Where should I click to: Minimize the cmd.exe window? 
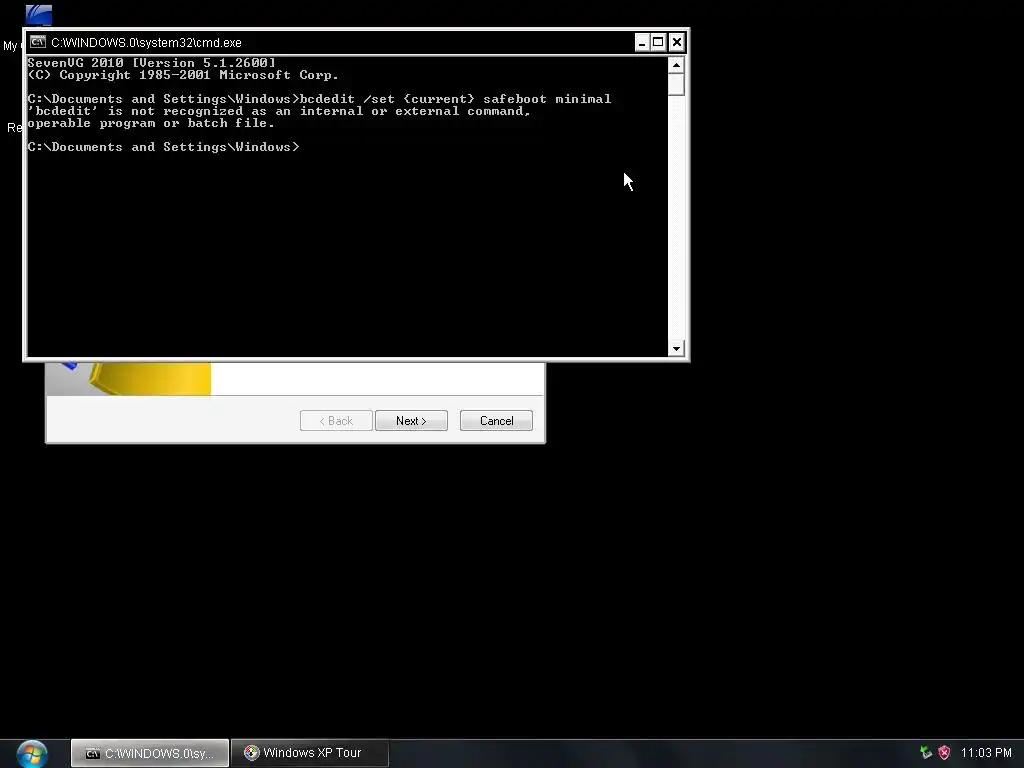[x=641, y=42]
